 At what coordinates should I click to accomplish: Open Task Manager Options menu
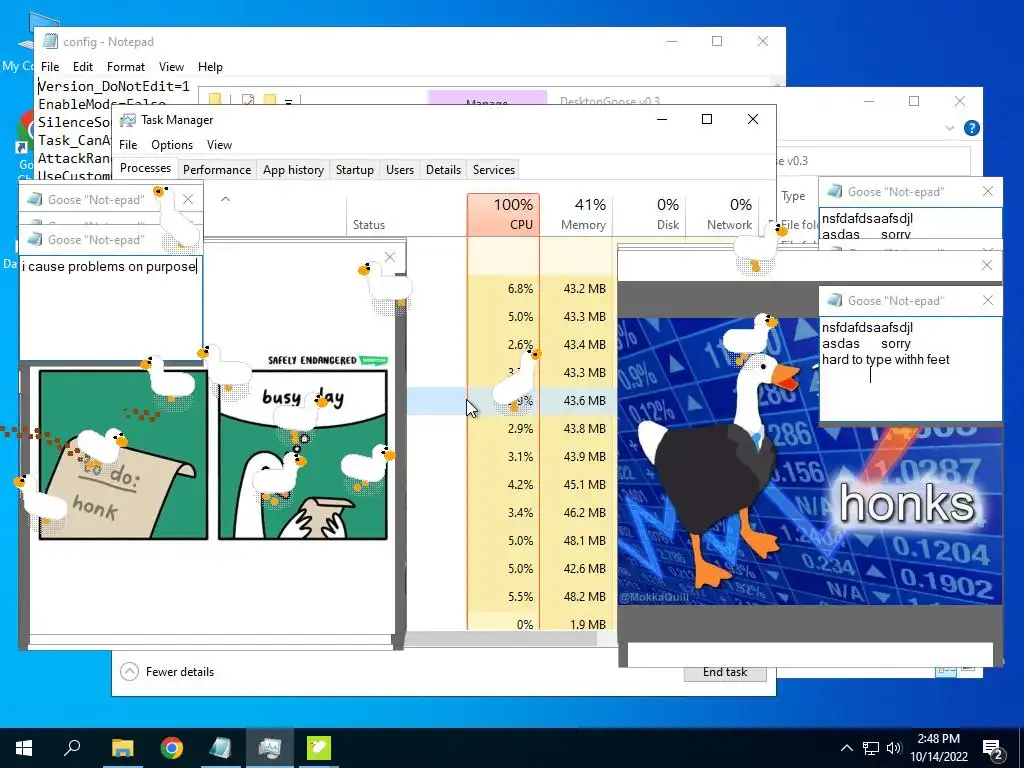172,145
